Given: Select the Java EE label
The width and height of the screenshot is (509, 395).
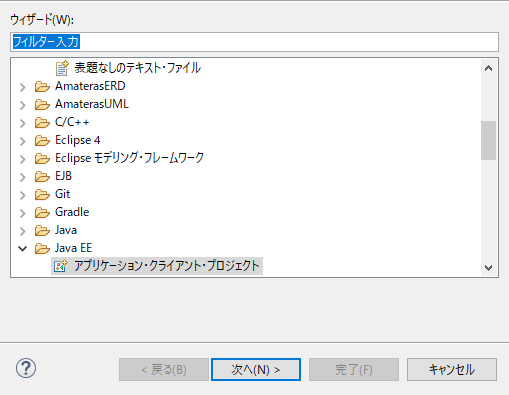Looking at the screenshot, I should (x=73, y=248).
